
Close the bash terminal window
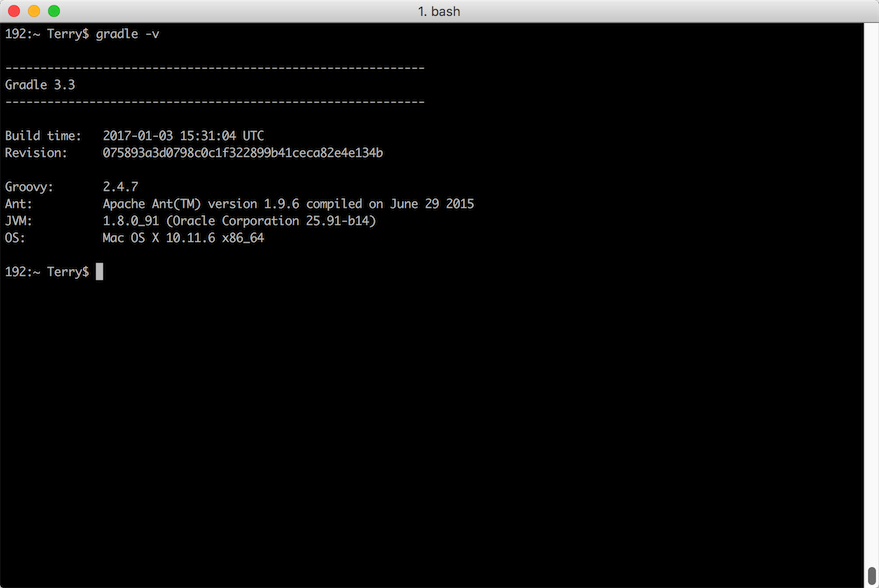(x=14, y=11)
